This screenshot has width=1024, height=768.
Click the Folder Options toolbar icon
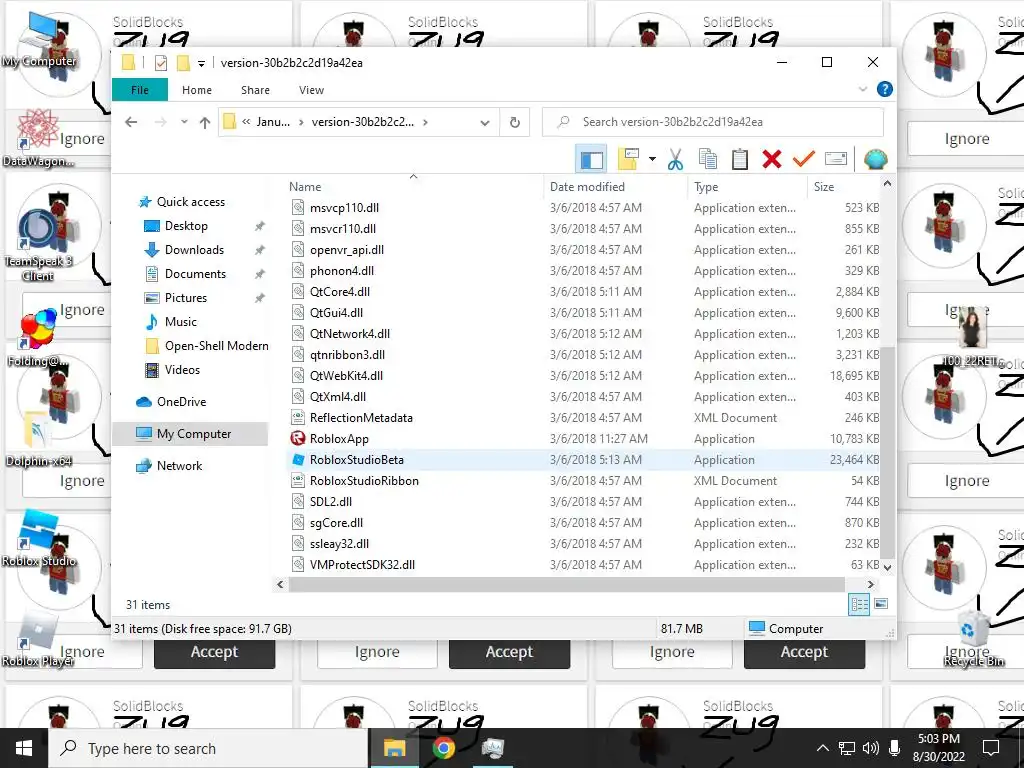628,159
